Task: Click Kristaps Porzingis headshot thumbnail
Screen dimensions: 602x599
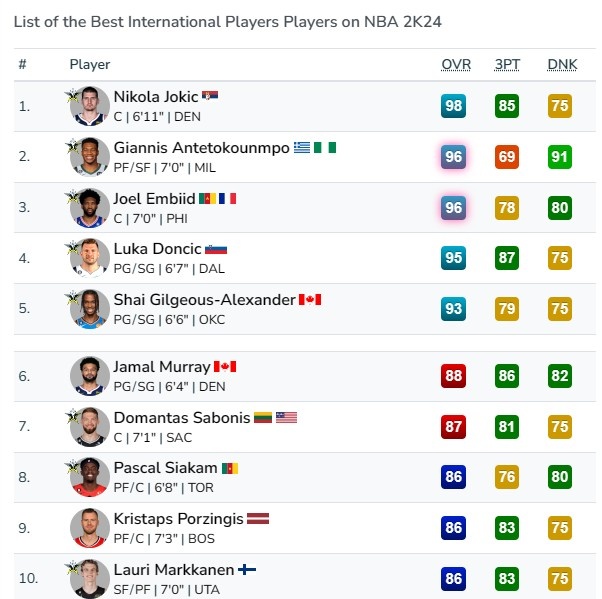Action: [90, 528]
